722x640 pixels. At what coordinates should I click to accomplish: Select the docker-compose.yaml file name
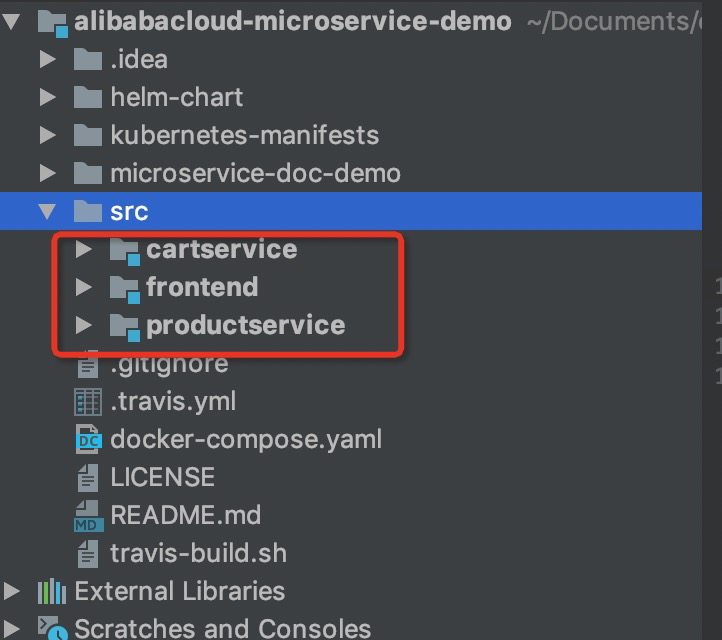[246, 439]
